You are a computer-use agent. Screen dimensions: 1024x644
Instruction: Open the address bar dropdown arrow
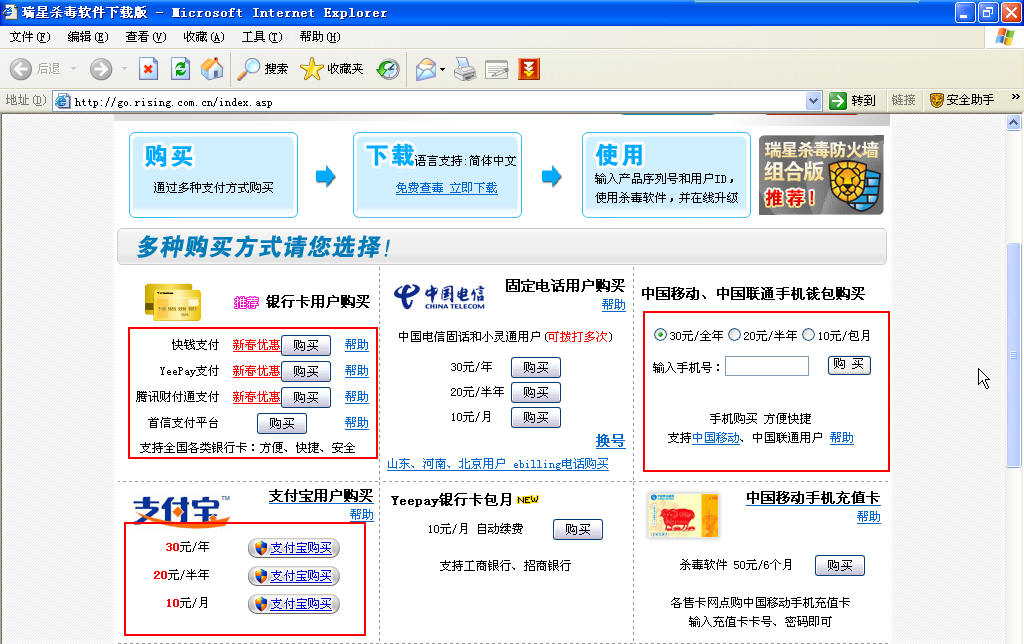(813, 101)
